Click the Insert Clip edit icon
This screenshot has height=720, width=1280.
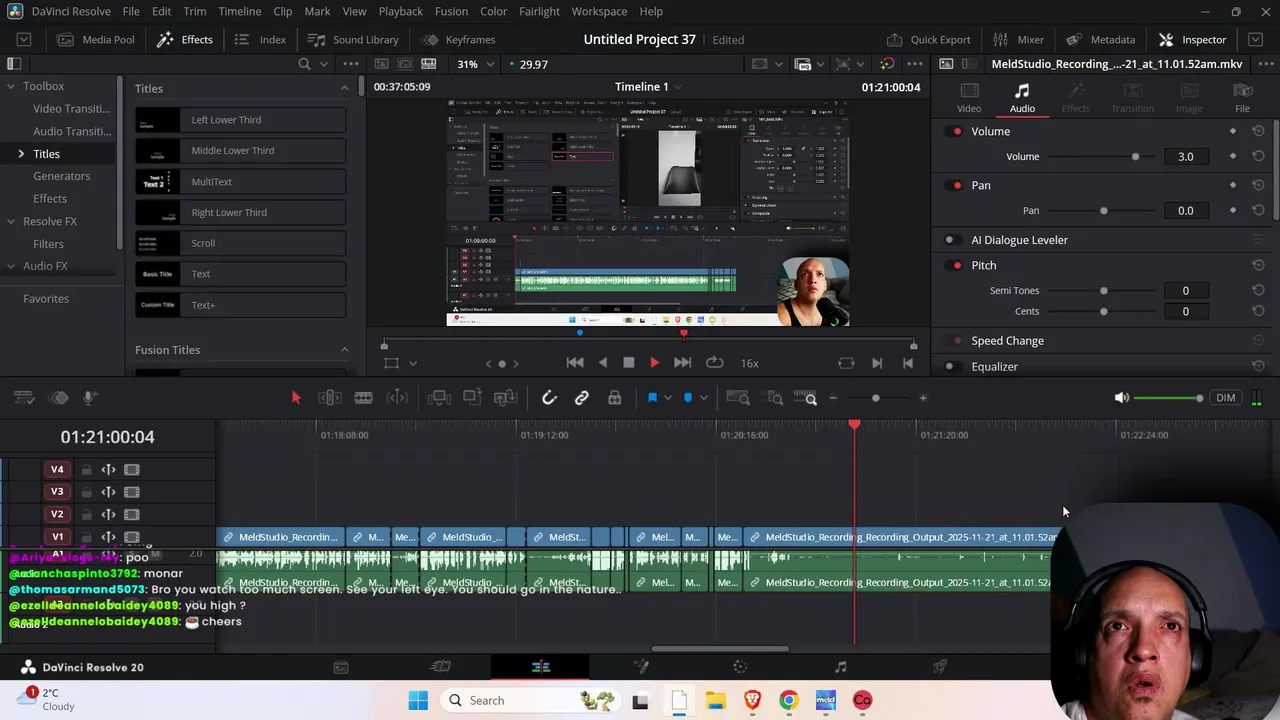click(439, 398)
